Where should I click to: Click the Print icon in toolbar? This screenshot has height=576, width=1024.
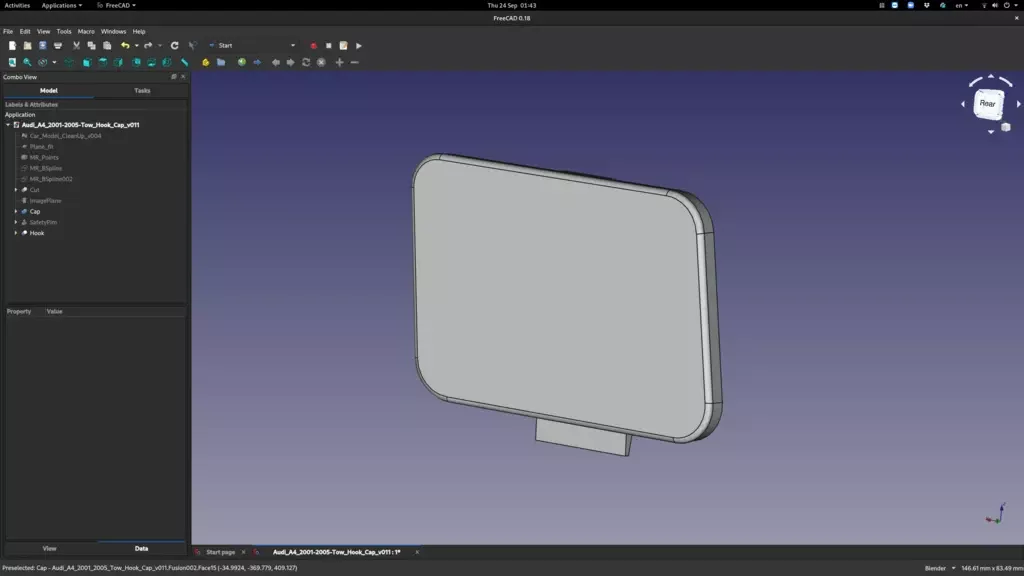pyautogui.click(x=57, y=46)
